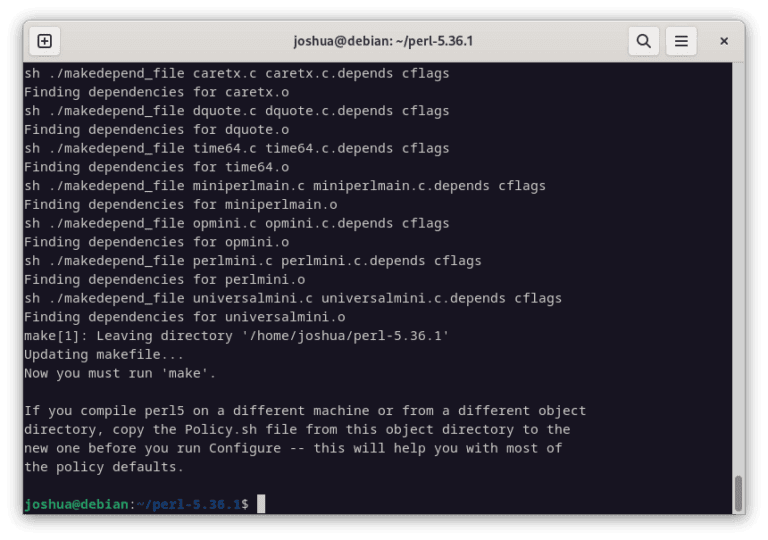Click the green joshua@debian prompt text

point(76,504)
